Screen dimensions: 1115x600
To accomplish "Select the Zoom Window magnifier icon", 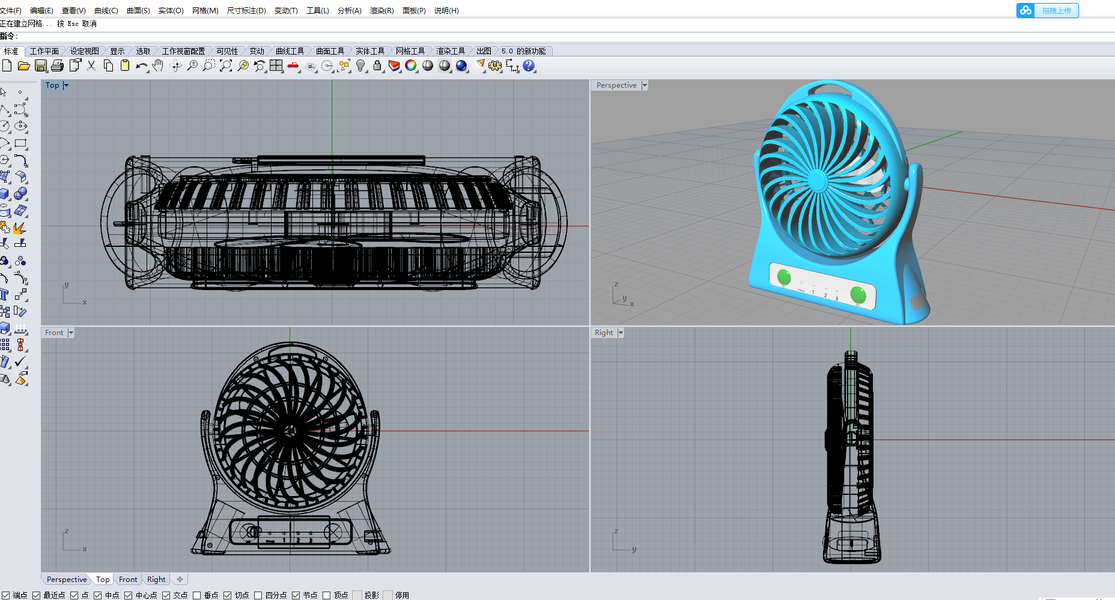I will (208, 65).
